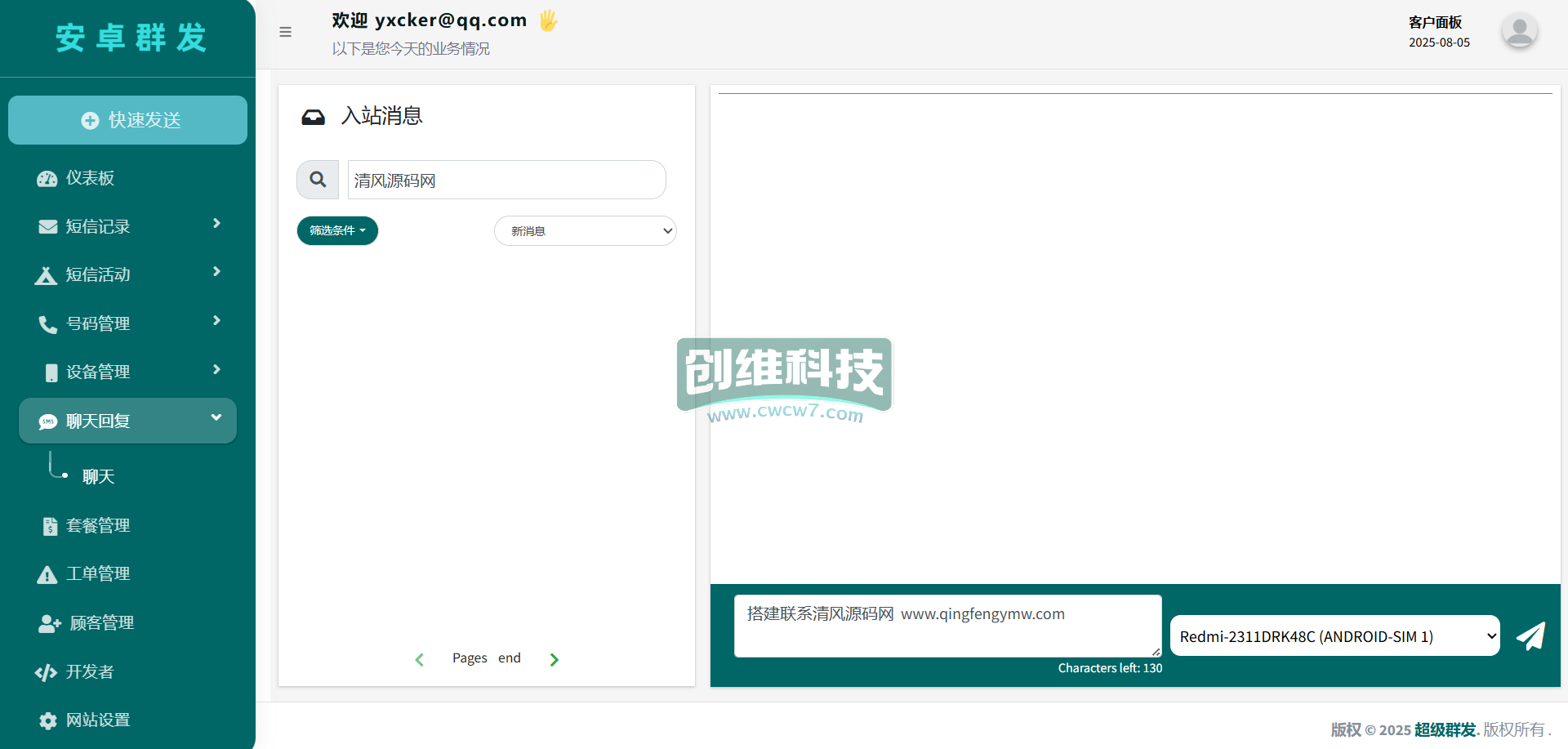Viewport: 1568px width, 749px height.
Task: Click the welcome text yxcker@qq.com
Action: coord(430,20)
